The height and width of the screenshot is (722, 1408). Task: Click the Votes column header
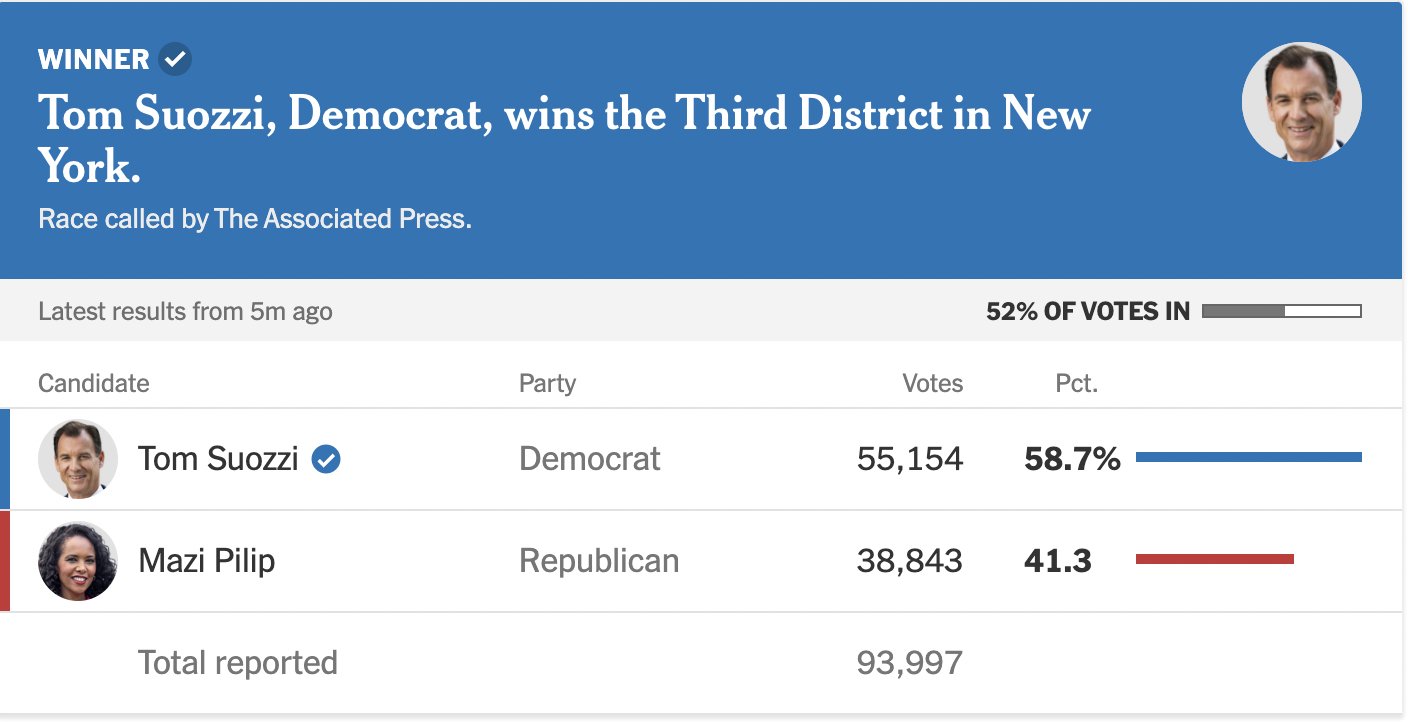933,383
